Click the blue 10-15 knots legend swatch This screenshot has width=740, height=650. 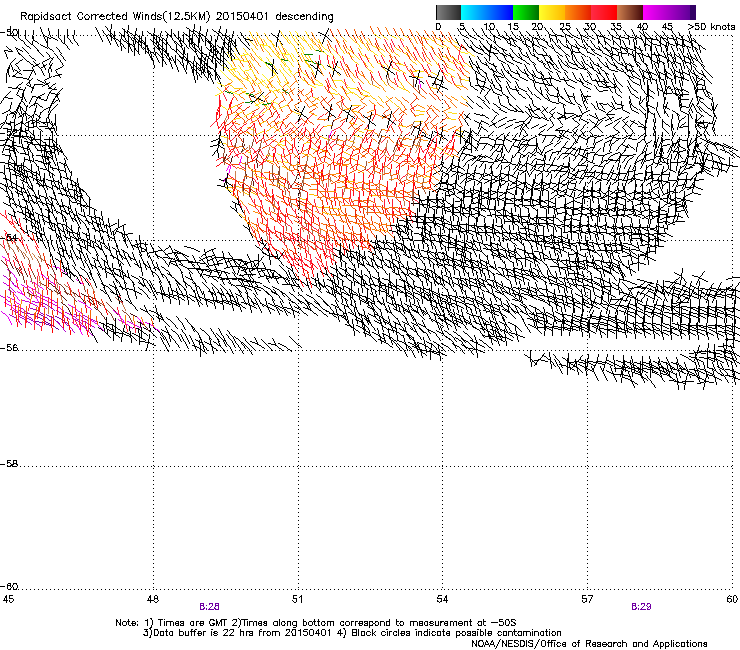500,12
